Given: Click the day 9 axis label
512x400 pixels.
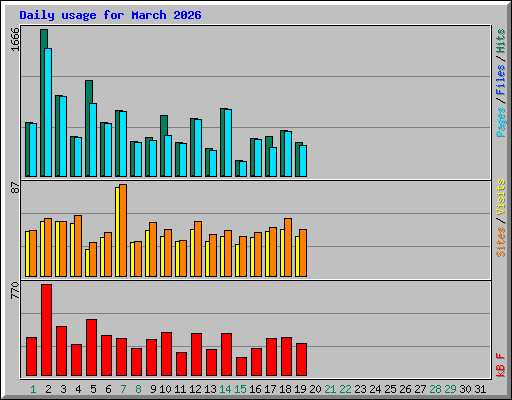Looking at the screenshot, I should pos(153,389).
